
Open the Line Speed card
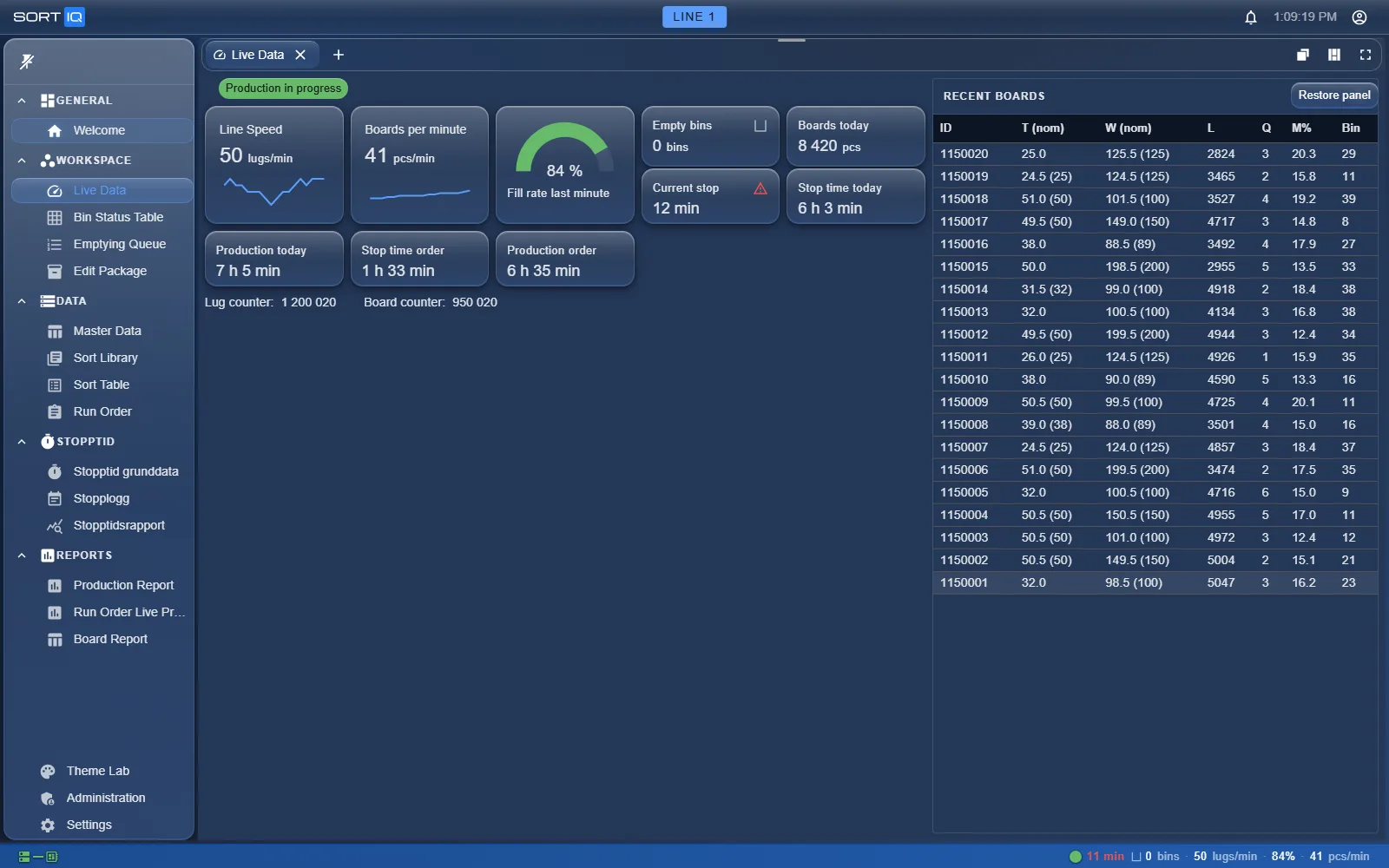pyautogui.click(x=274, y=165)
